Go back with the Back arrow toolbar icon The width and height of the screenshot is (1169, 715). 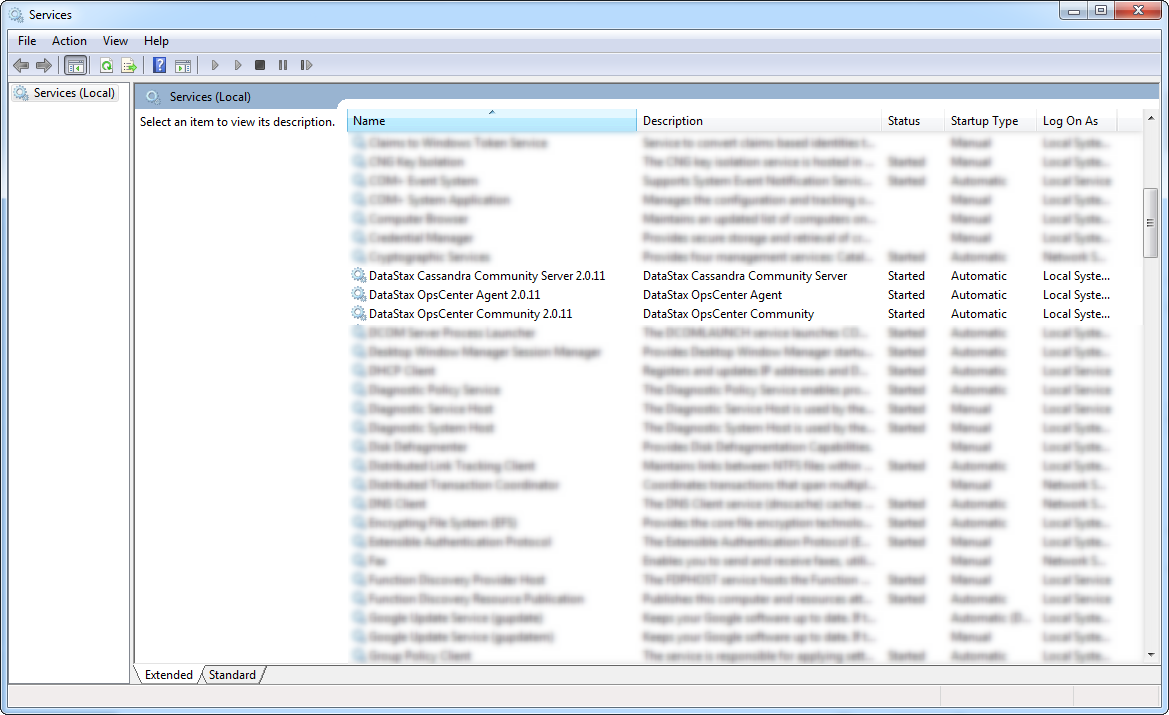(21, 66)
